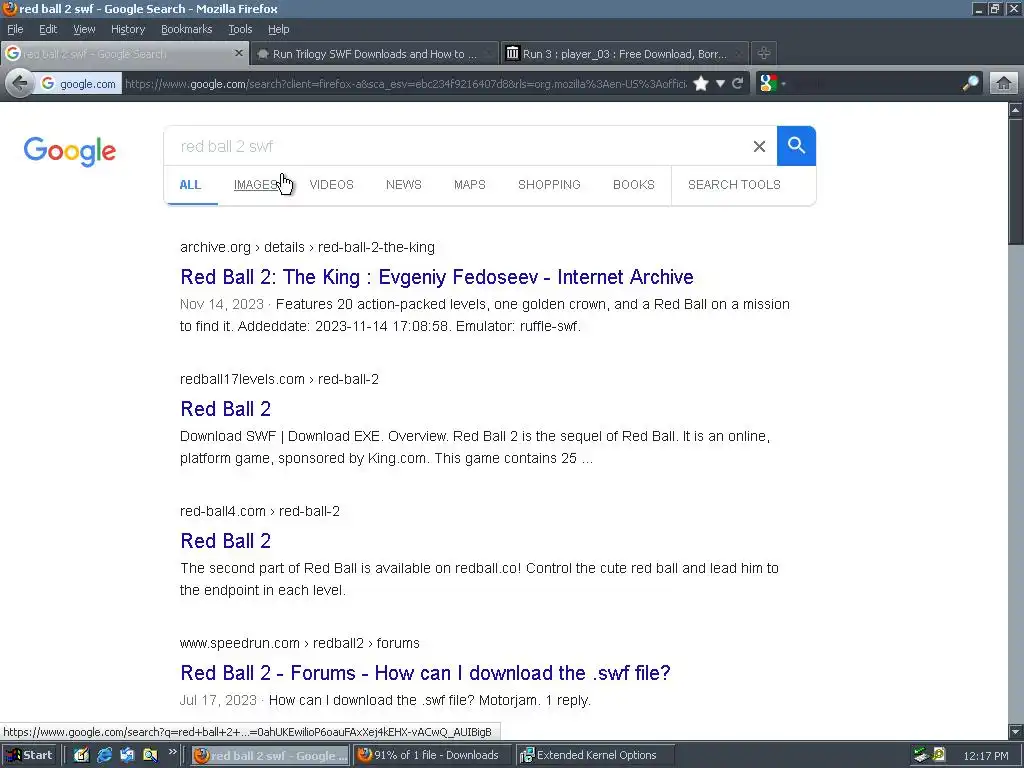Screen dimensions: 1024x768
Task: Clear the search query with the X icon
Action: pyautogui.click(x=759, y=146)
